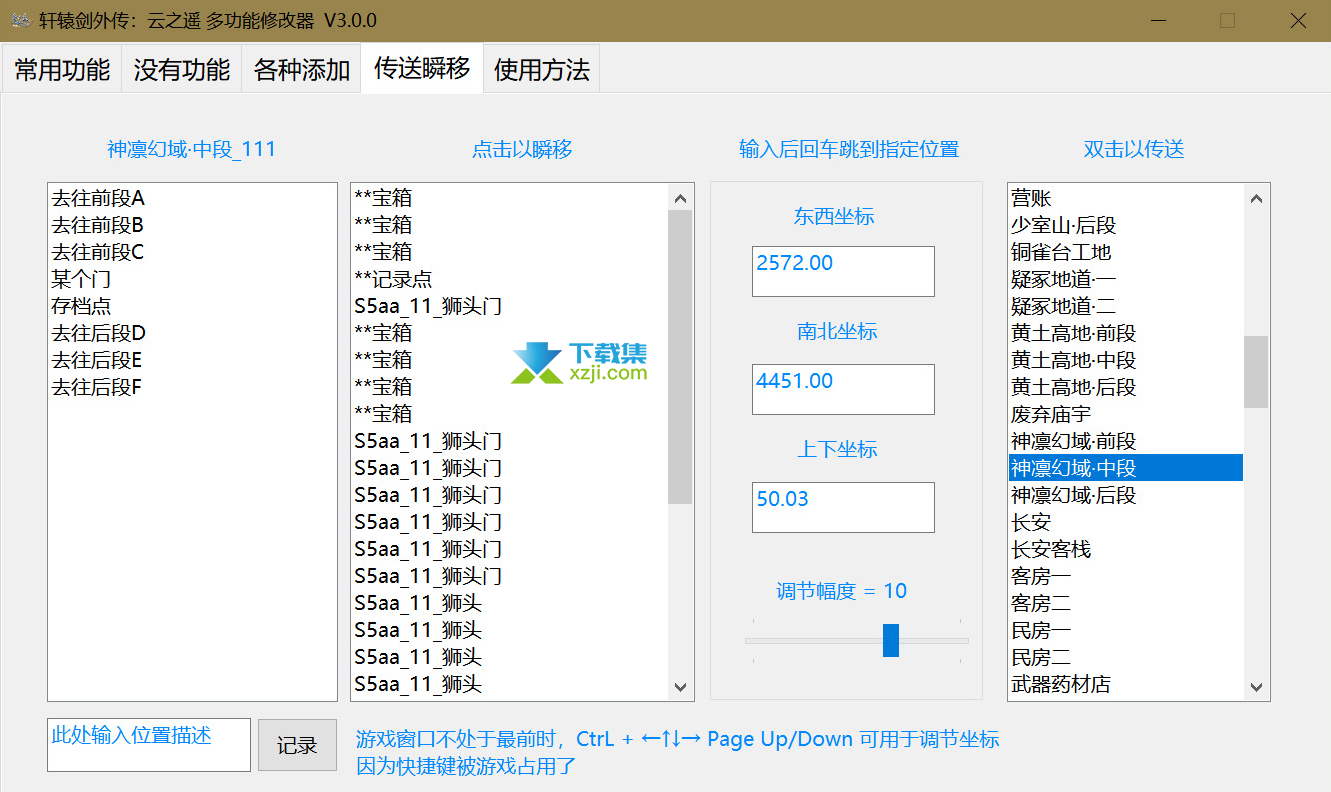Maximize the 修改器 window

[1227, 20]
